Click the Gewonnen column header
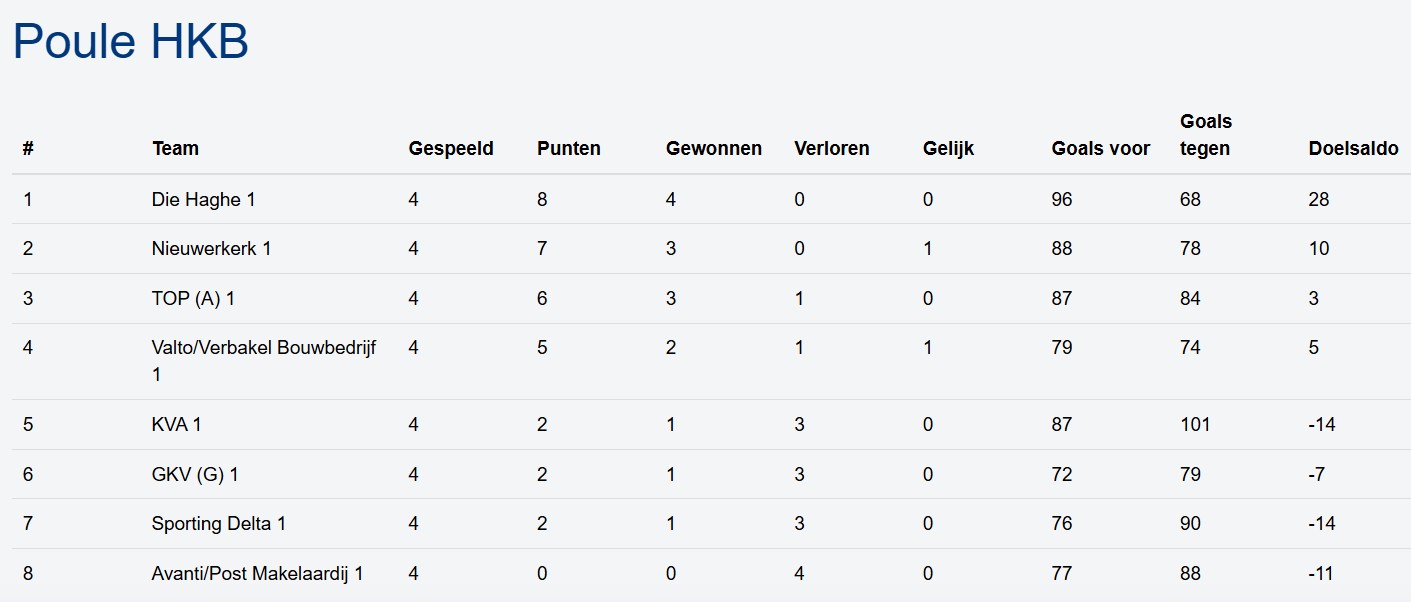 pos(714,149)
